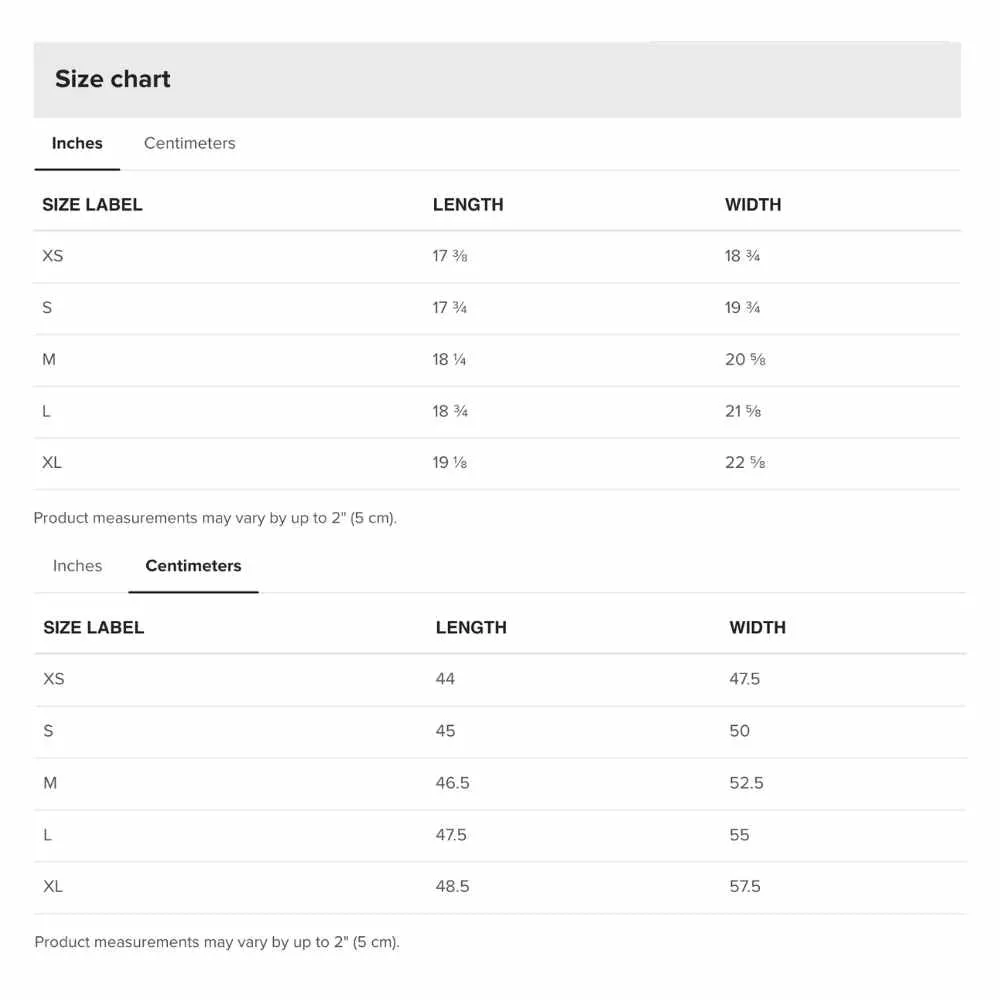Click the 22 ⅝ width value
This screenshot has width=1000, height=1000.
point(745,463)
